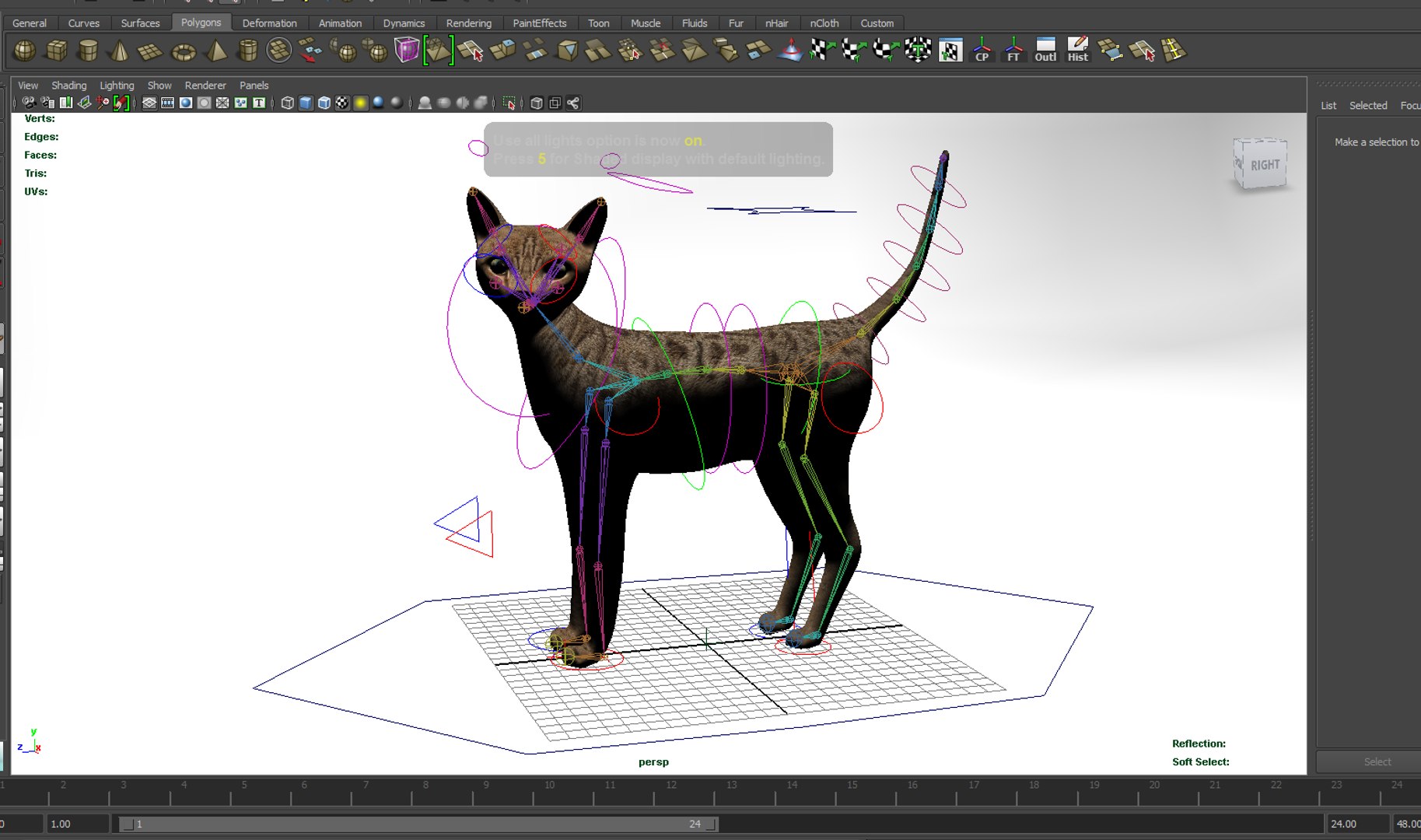Toggle the viewport grid display icon
Viewport: 1421px width, 840px height.
click(x=149, y=103)
